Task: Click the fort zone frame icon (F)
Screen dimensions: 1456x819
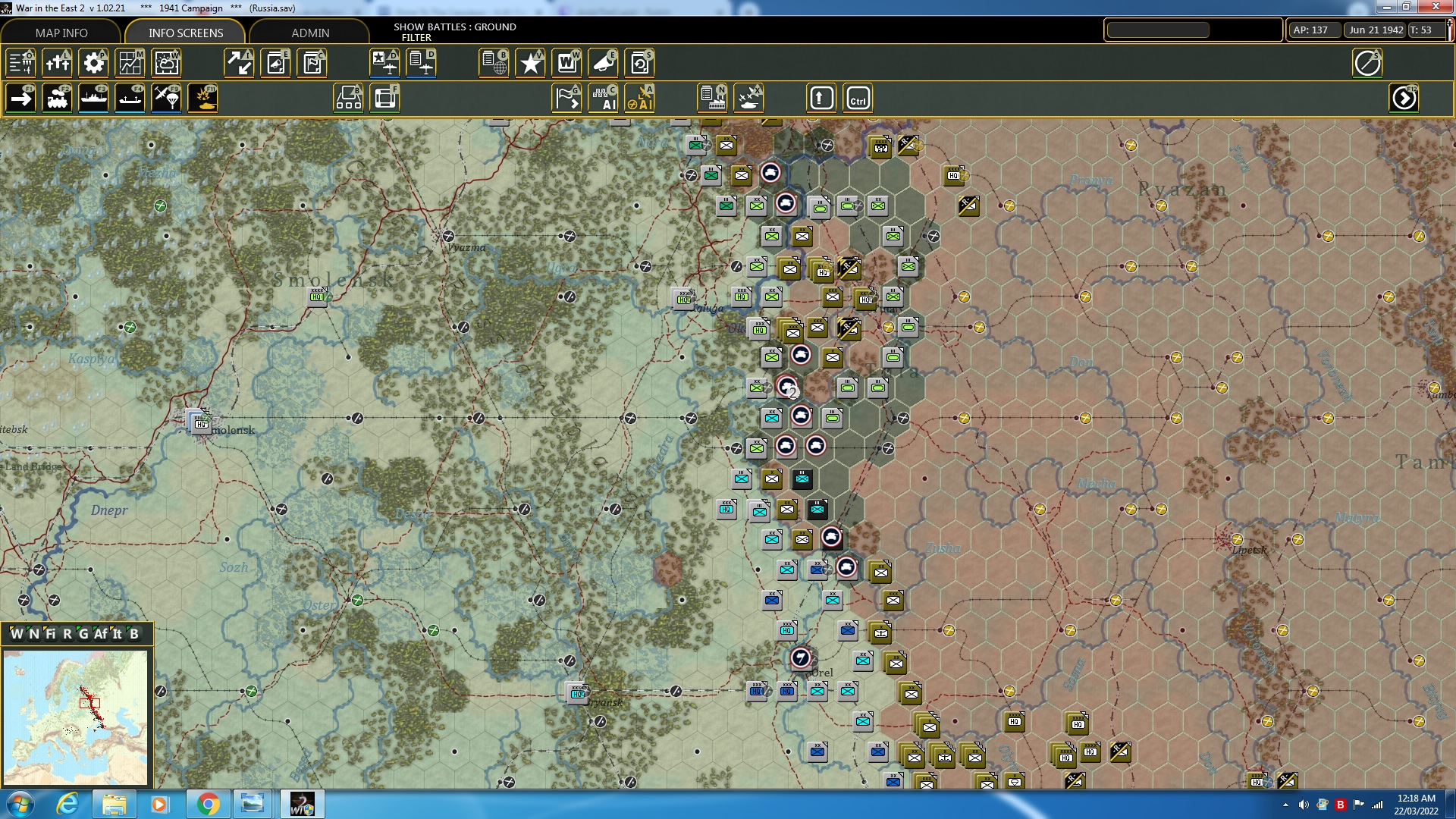Action: pos(384,98)
